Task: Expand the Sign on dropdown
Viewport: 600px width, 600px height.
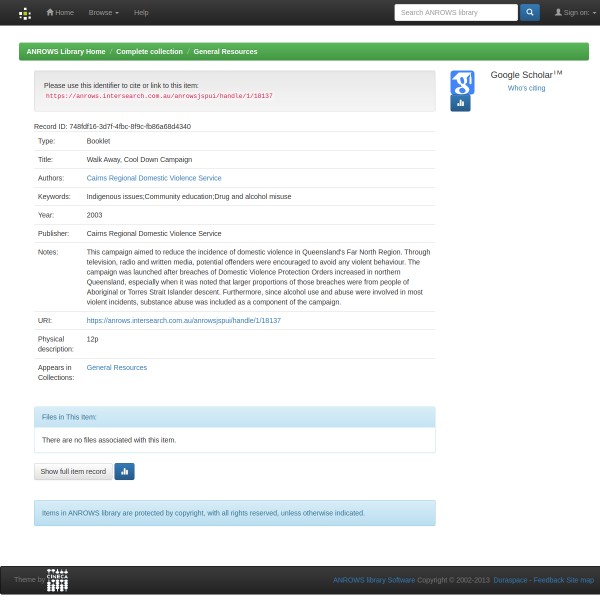Action: [x=575, y=12]
